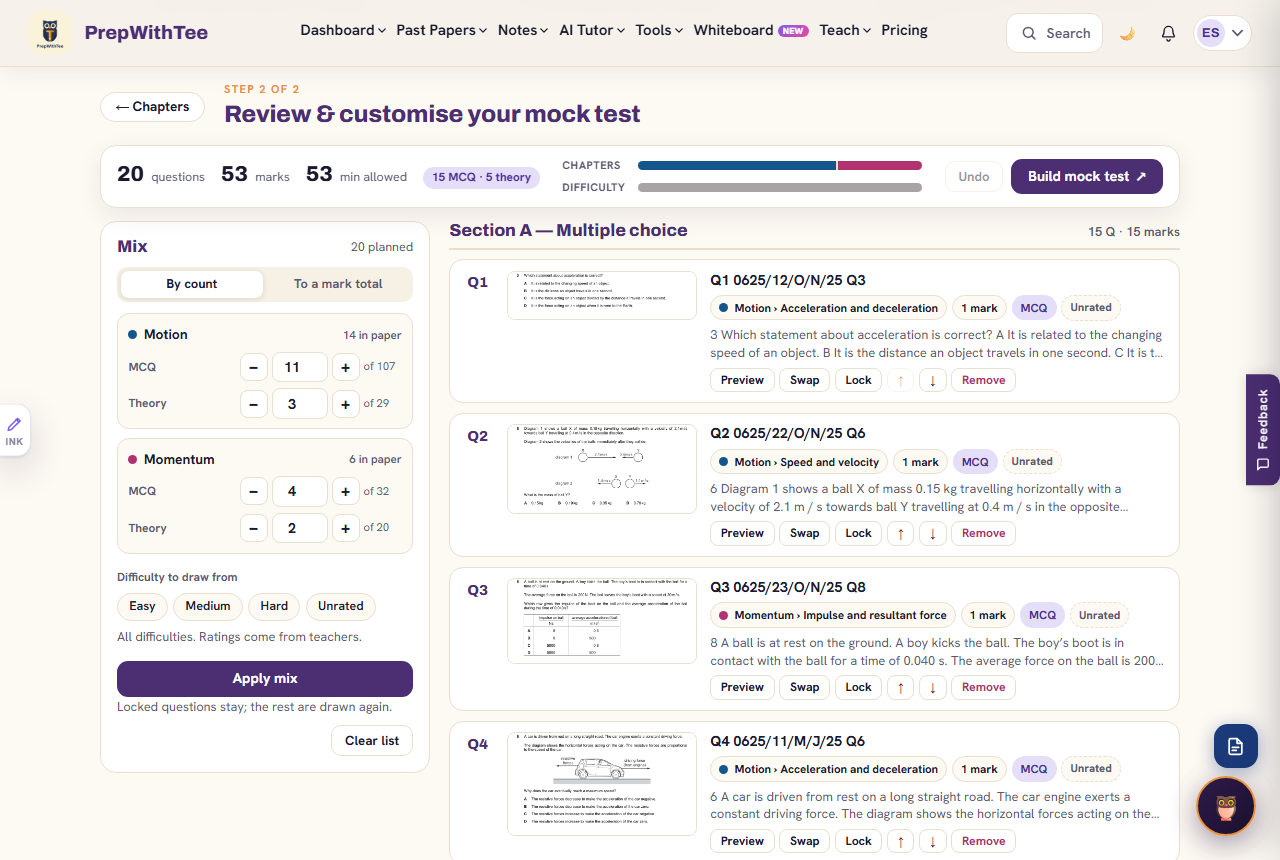Open the Q1 question thumbnail
The image size is (1280, 860).
tap(602, 296)
